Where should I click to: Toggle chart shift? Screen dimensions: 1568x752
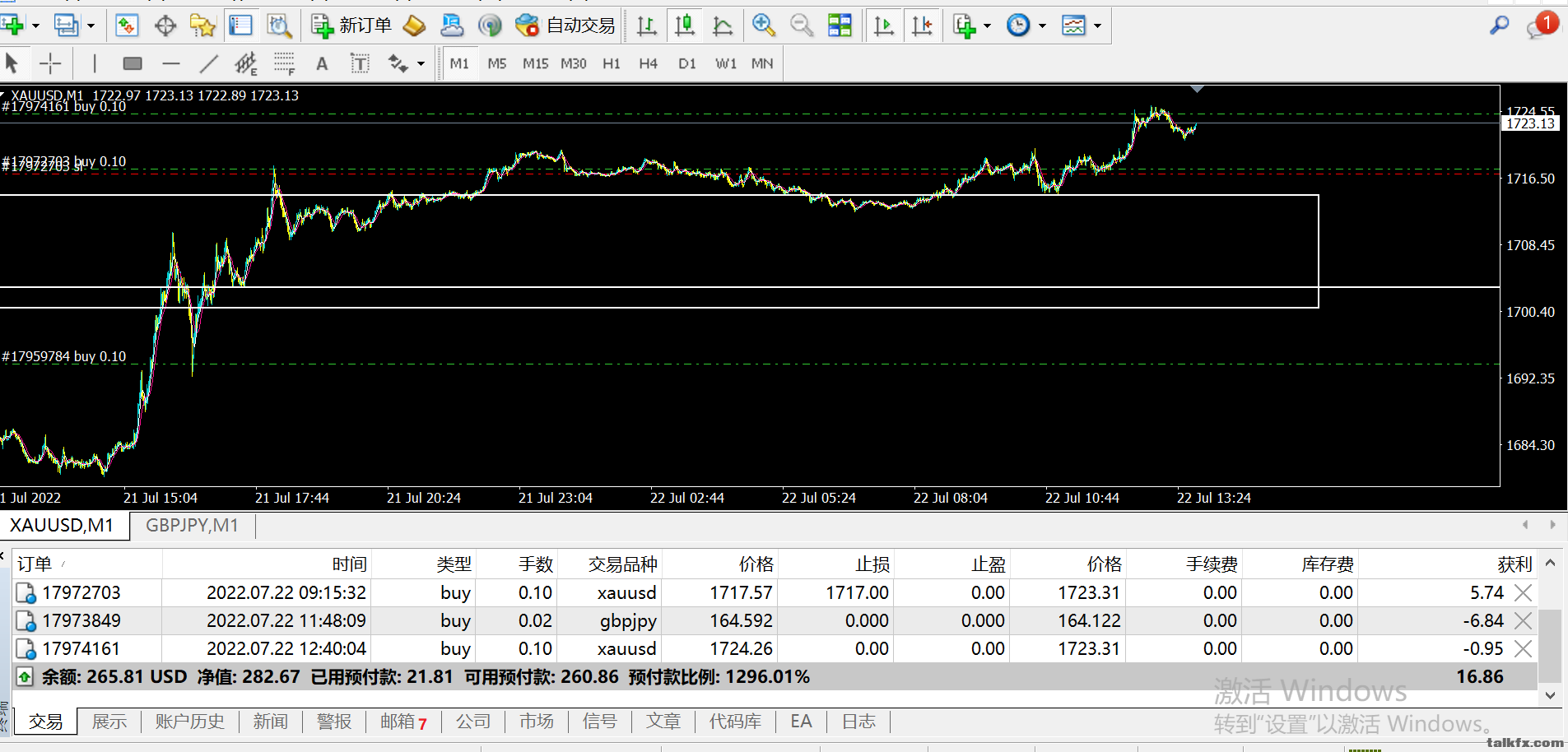[922, 26]
